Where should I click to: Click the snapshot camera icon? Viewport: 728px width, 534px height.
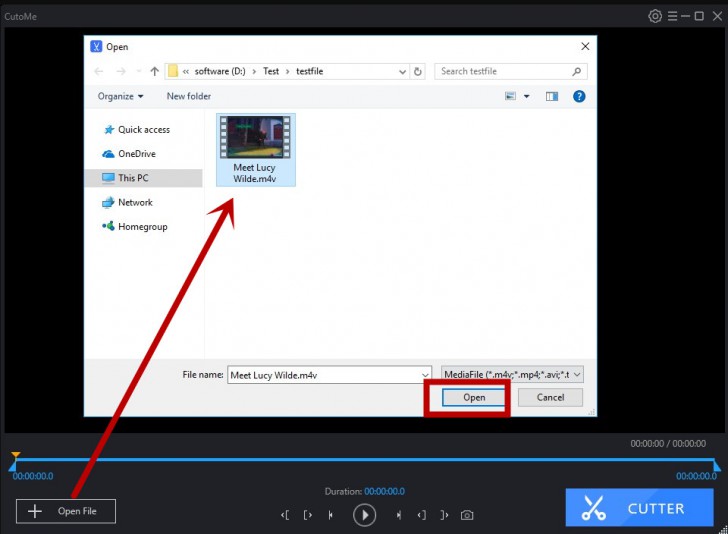coord(467,515)
